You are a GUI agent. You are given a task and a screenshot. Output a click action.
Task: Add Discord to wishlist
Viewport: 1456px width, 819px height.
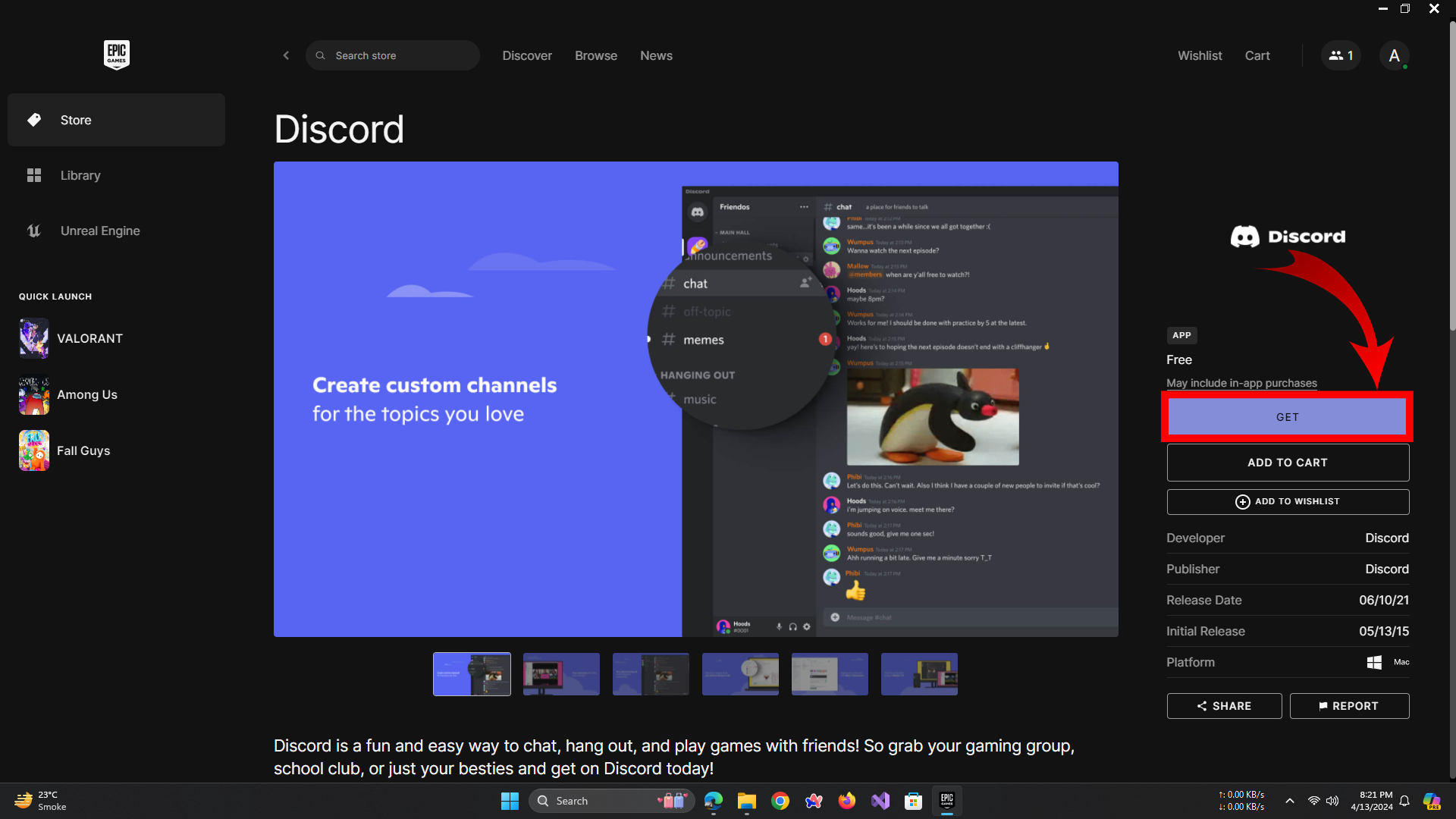click(x=1287, y=501)
